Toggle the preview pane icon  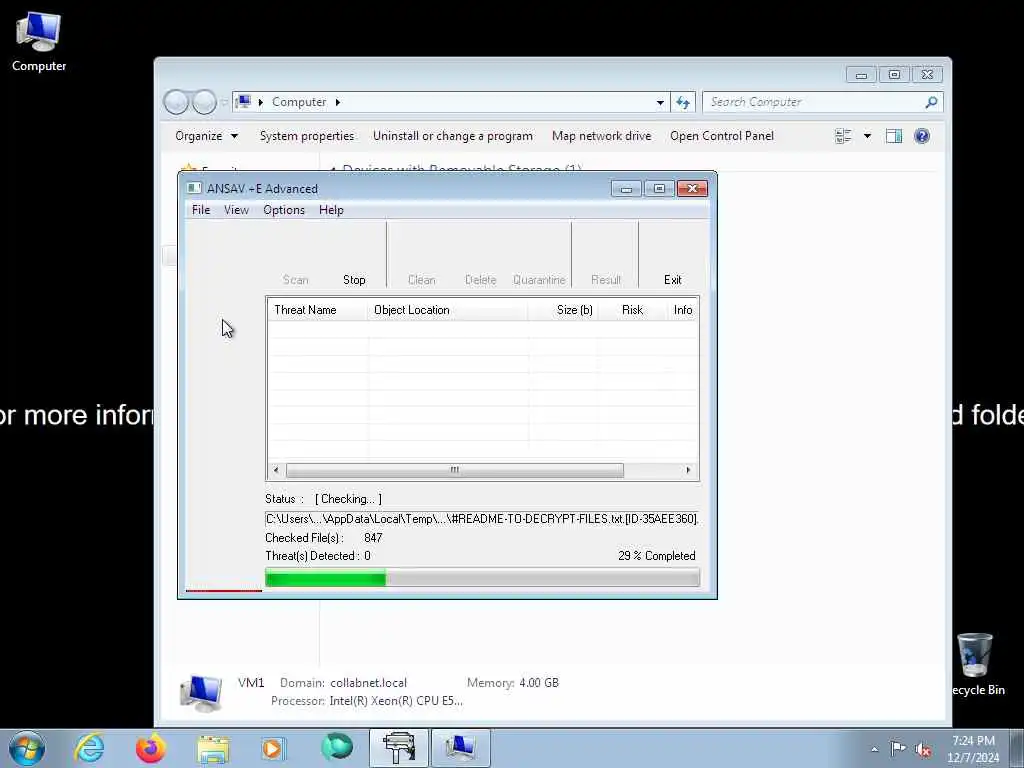[x=893, y=136]
